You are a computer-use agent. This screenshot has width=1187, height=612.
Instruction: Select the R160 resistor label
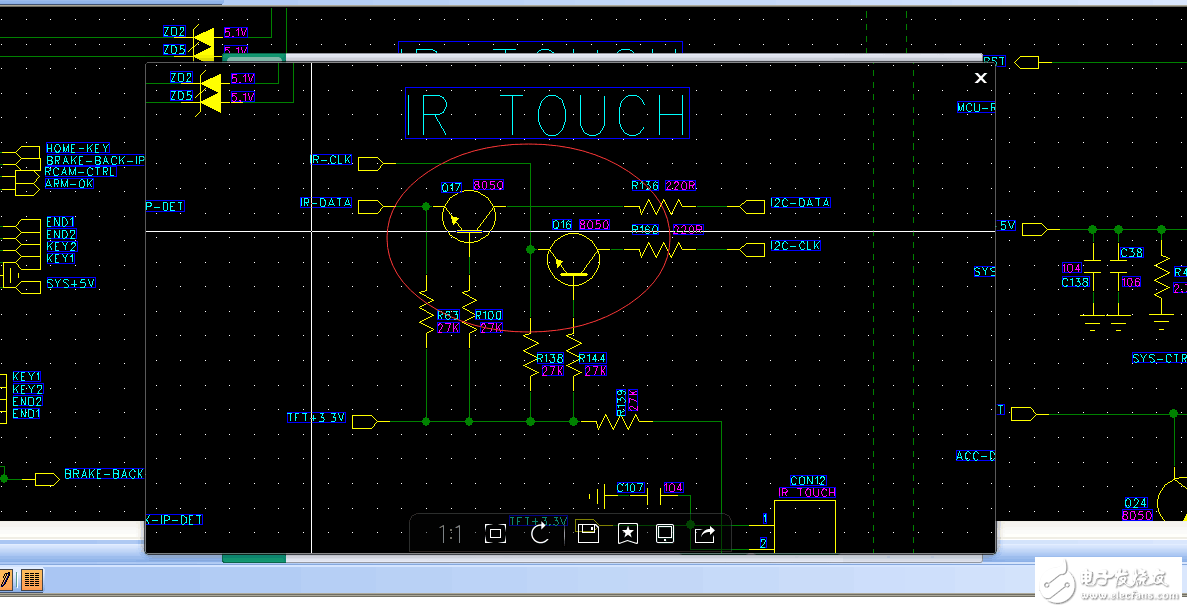tap(645, 230)
